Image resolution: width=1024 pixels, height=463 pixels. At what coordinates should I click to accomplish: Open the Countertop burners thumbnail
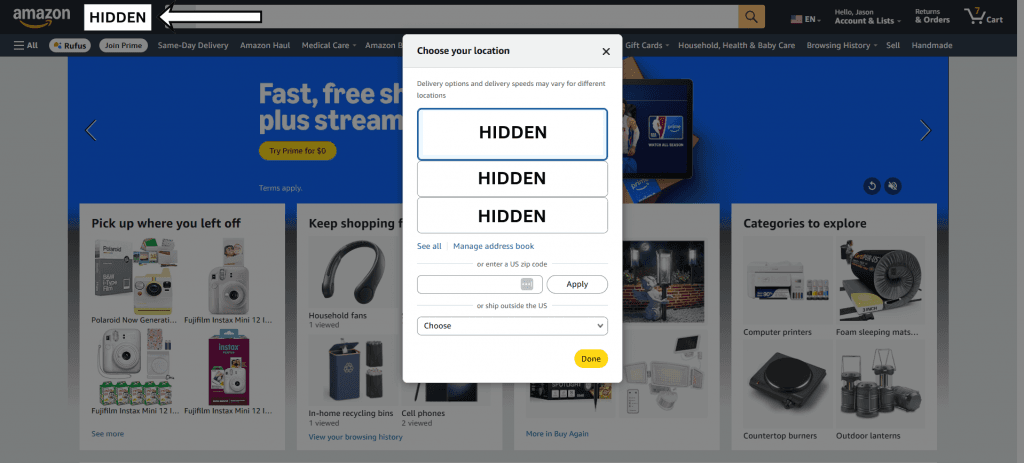787,385
